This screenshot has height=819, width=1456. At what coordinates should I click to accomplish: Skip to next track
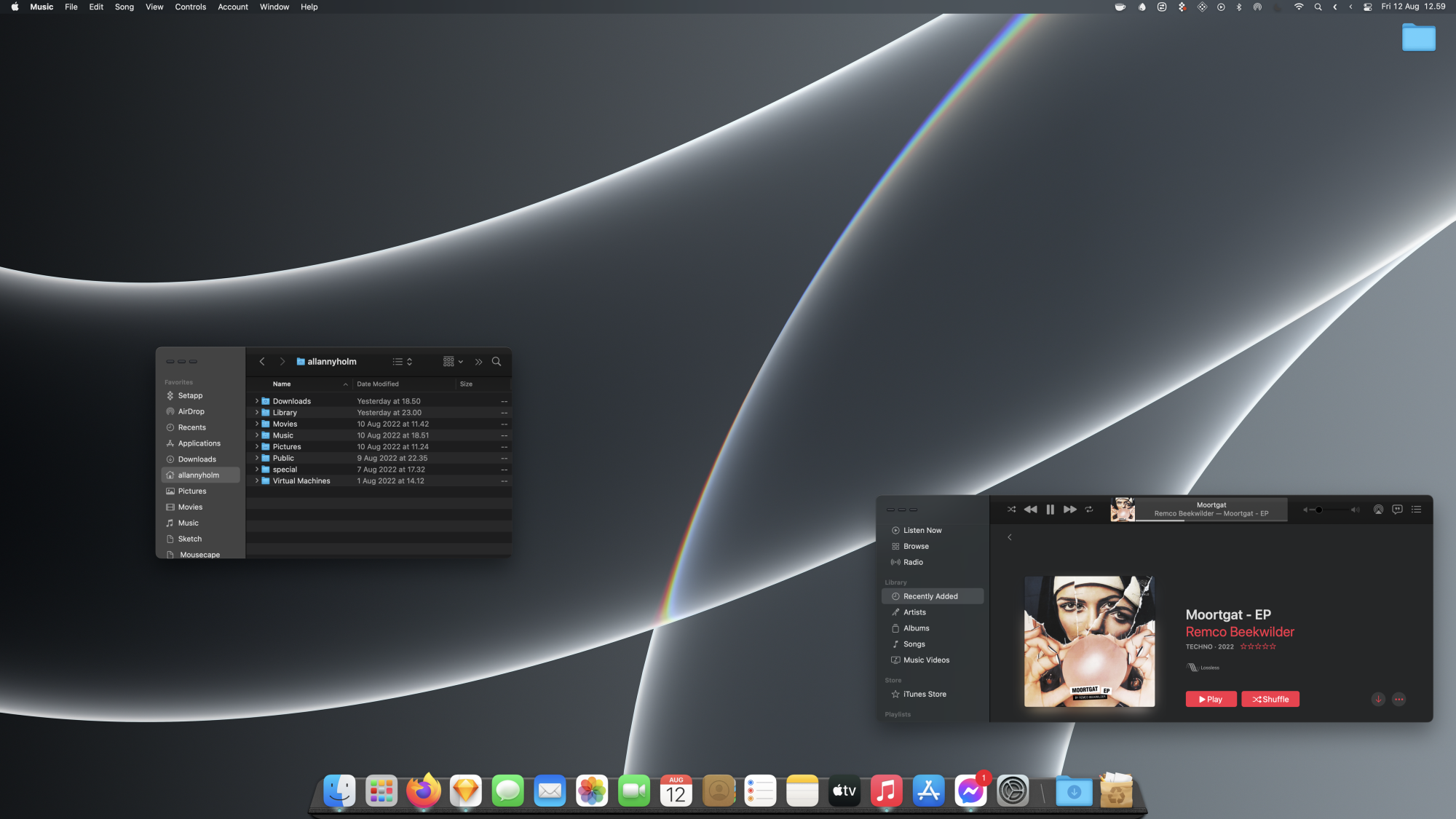pyautogui.click(x=1069, y=510)
